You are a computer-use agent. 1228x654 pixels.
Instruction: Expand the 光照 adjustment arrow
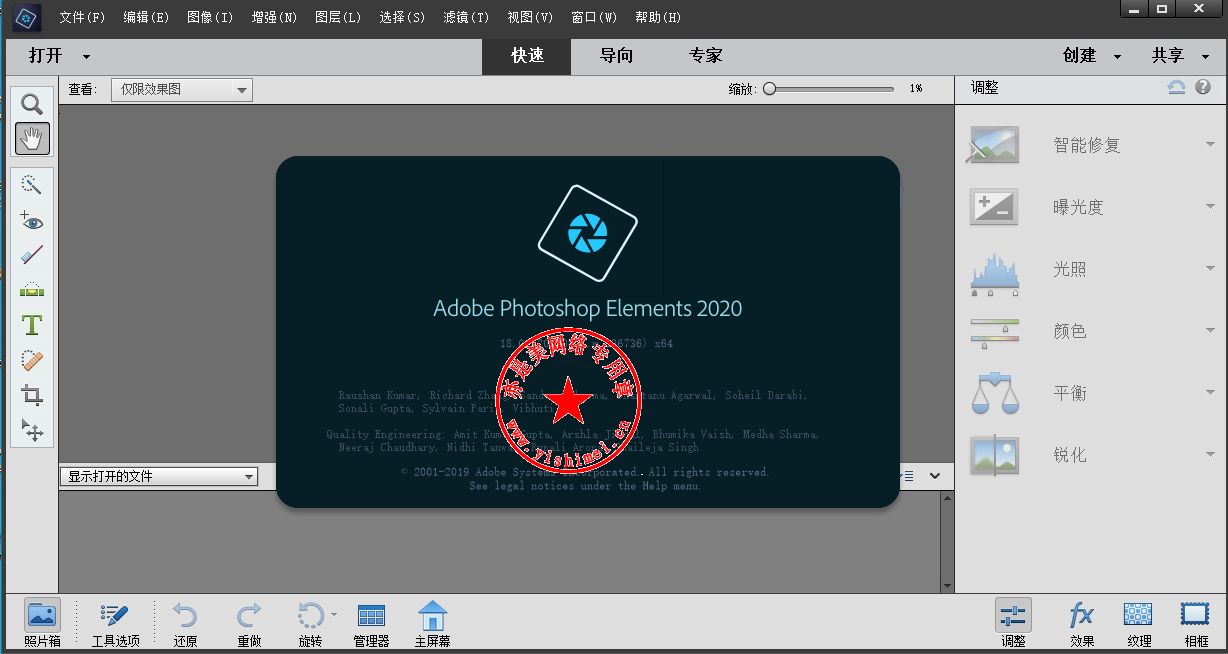(x=1210, y=269)
